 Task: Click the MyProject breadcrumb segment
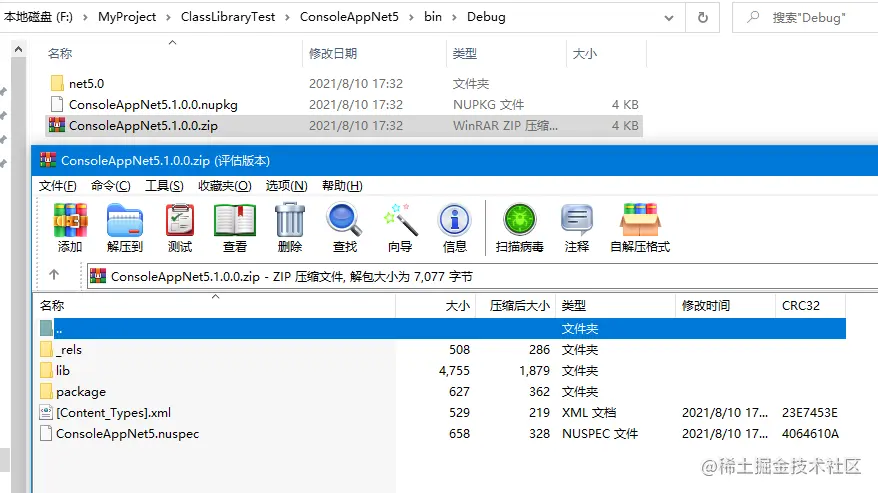tap(127, 17)
